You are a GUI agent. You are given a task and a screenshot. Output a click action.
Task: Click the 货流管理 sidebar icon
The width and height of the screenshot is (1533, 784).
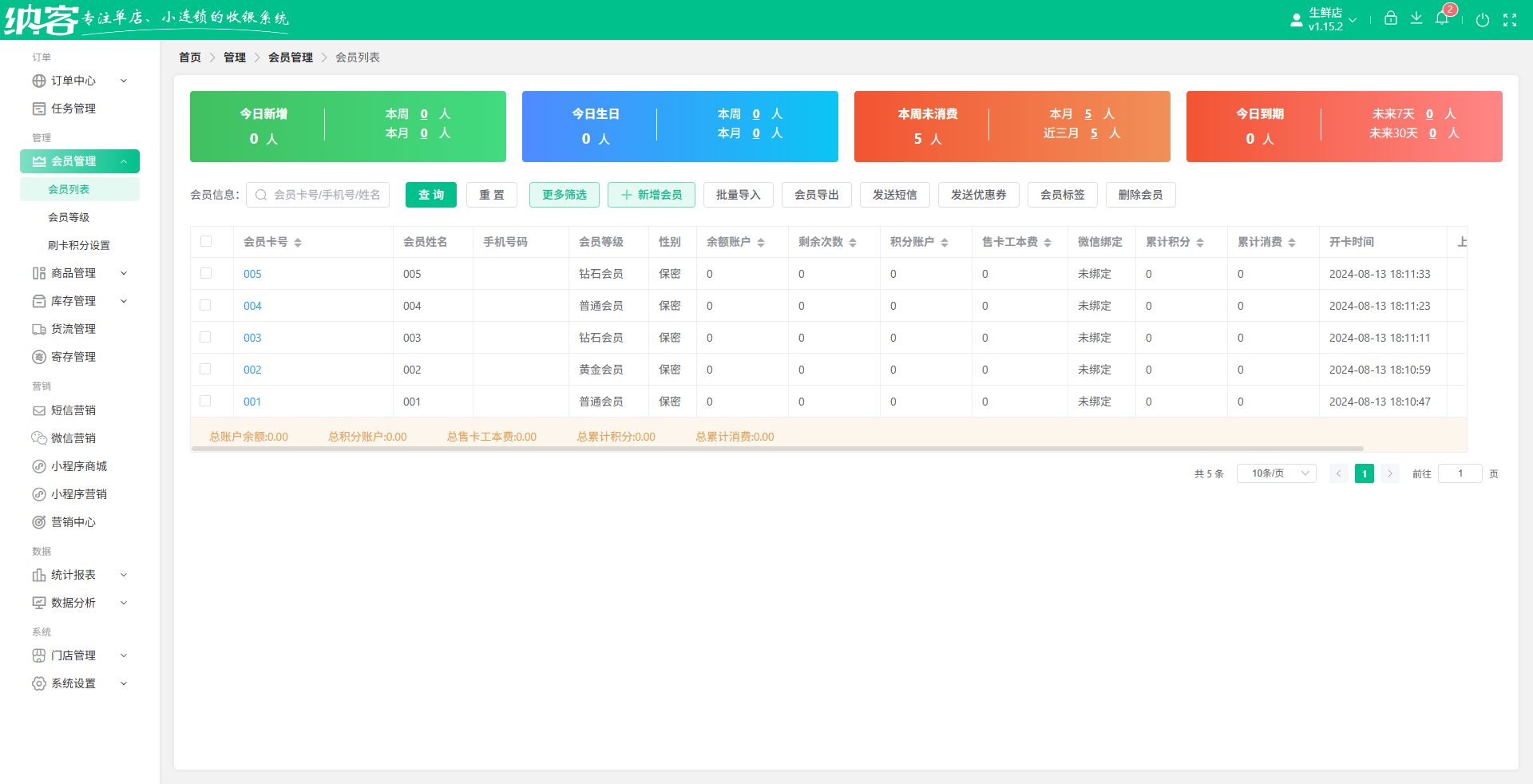coord(39,328)
